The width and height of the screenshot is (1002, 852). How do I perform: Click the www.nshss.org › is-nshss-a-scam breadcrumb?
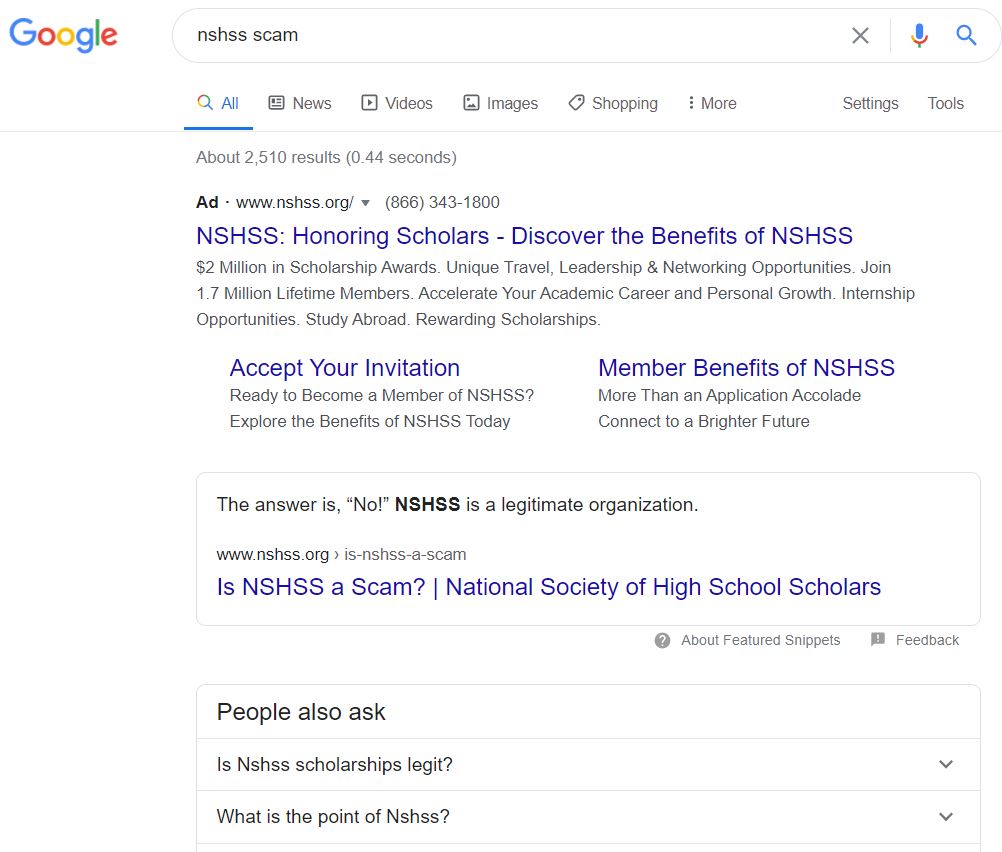[x=341, y=554]
